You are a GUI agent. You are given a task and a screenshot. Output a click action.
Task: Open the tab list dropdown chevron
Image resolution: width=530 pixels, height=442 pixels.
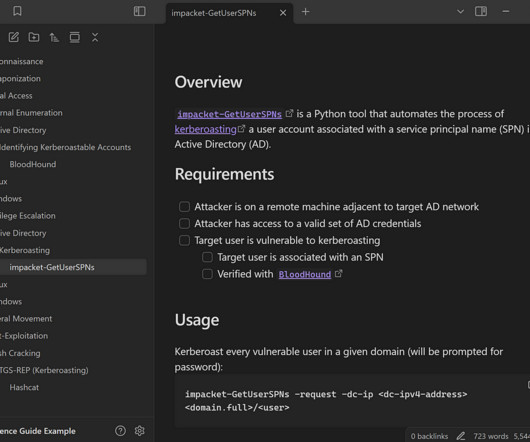[x=460, y=12]
